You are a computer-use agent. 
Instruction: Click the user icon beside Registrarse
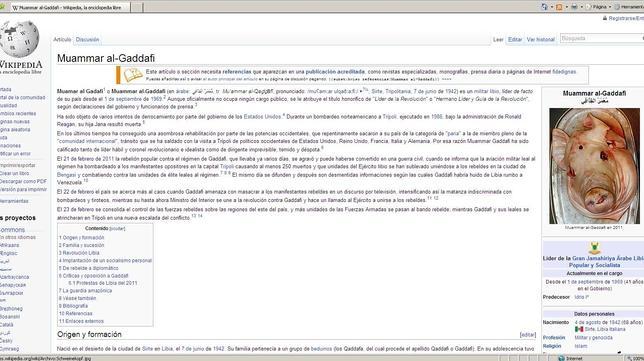tap(605, 18)
